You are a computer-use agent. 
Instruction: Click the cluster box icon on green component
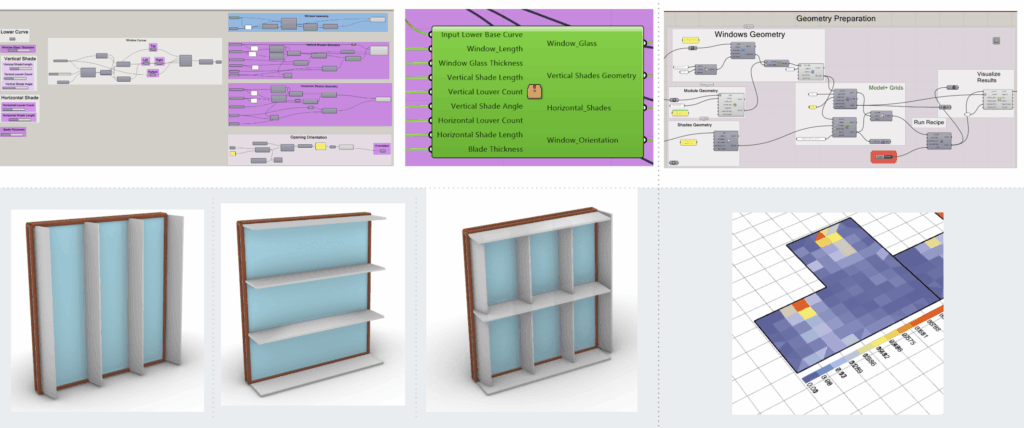pos(535,91)
